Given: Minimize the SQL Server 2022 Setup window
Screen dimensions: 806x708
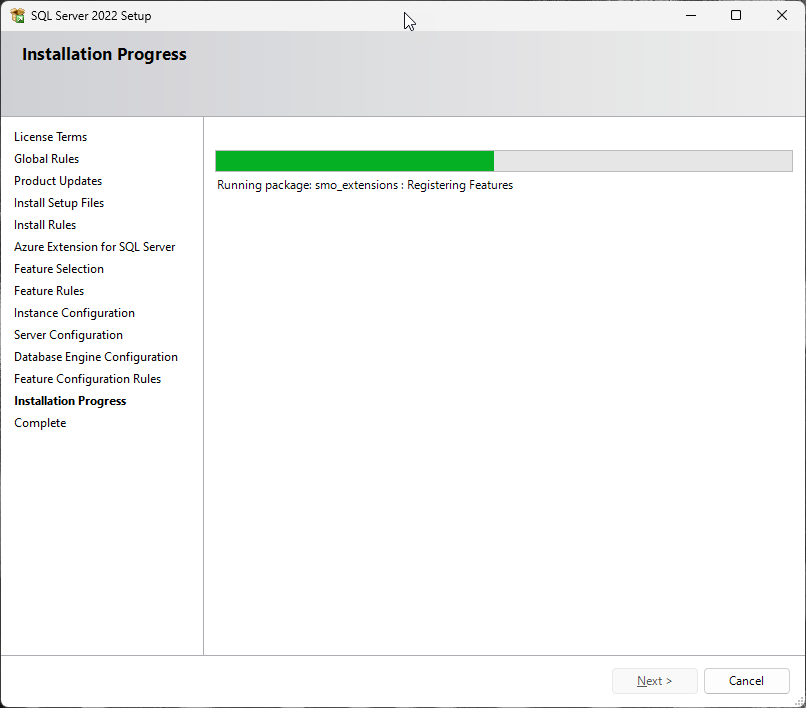Looking at the screenshot, I should [690, 16].
